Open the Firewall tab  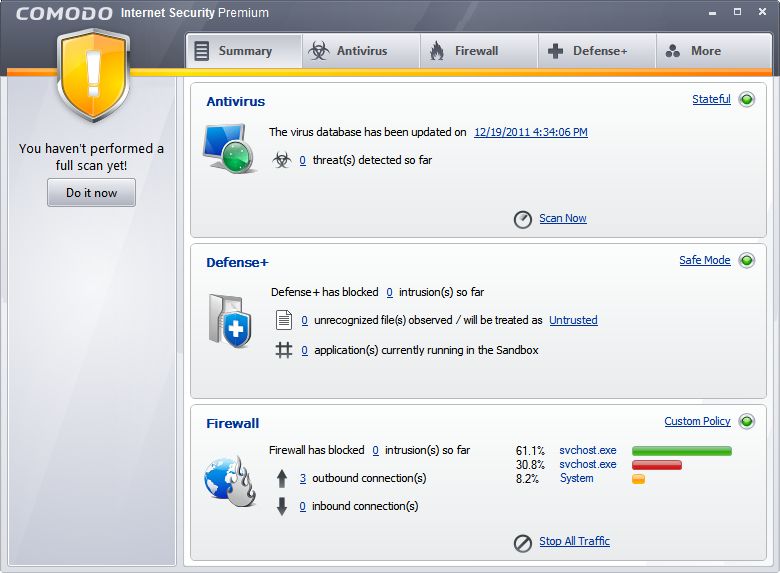(x=479, y=51)
